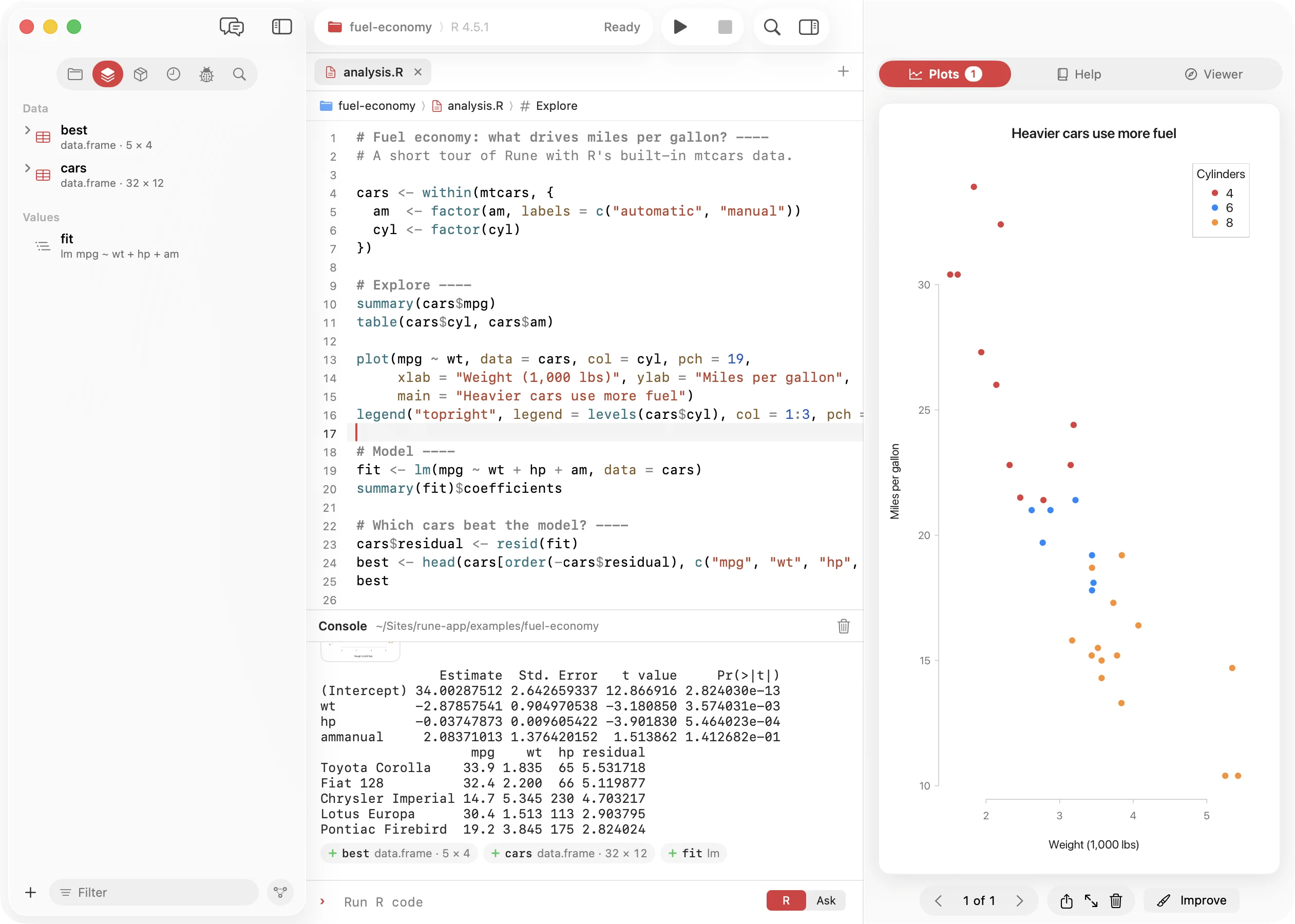Show the Files folder sidebar tab
Screen dimensions: 1295x924
[x=75, y=74]
